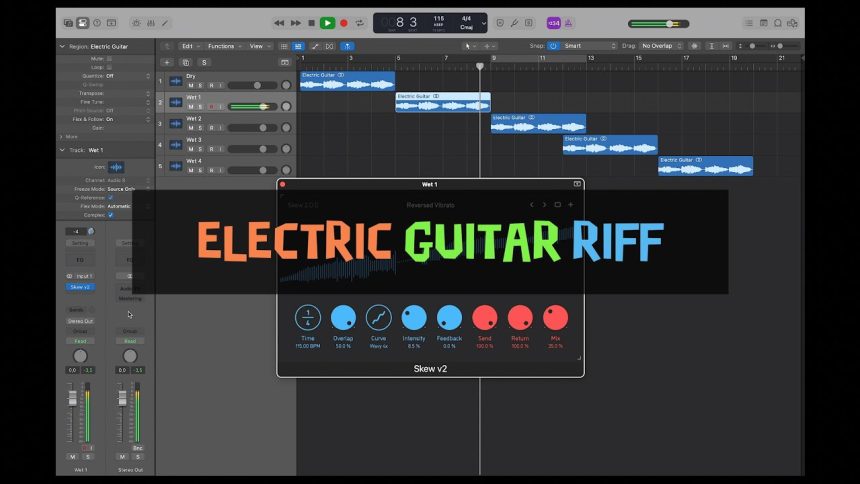The image size is (860, 484).
Task: Click the red Record button
Action: [343, 23]
